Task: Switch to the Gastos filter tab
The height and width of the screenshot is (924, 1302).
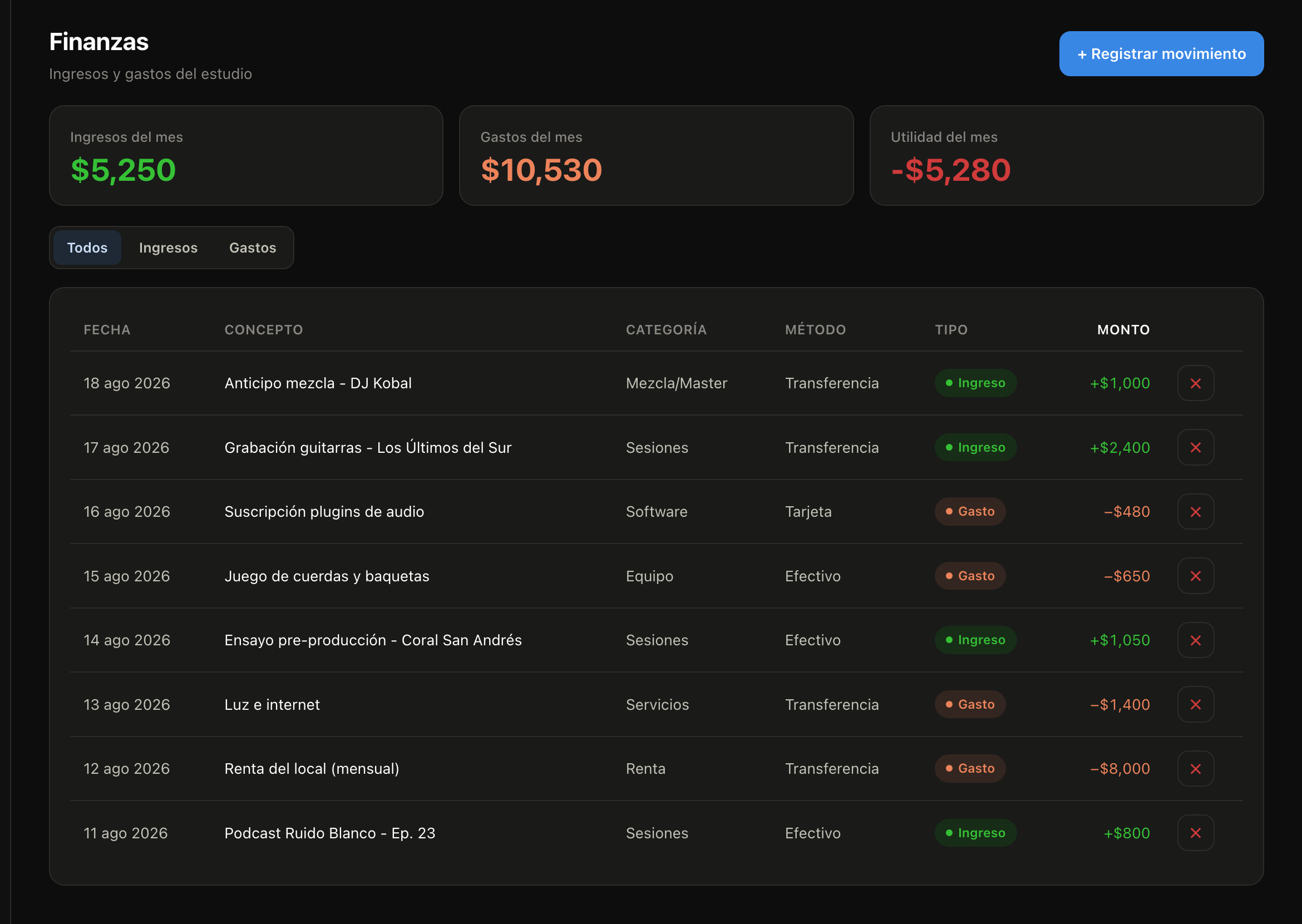Action: point(253,248)
